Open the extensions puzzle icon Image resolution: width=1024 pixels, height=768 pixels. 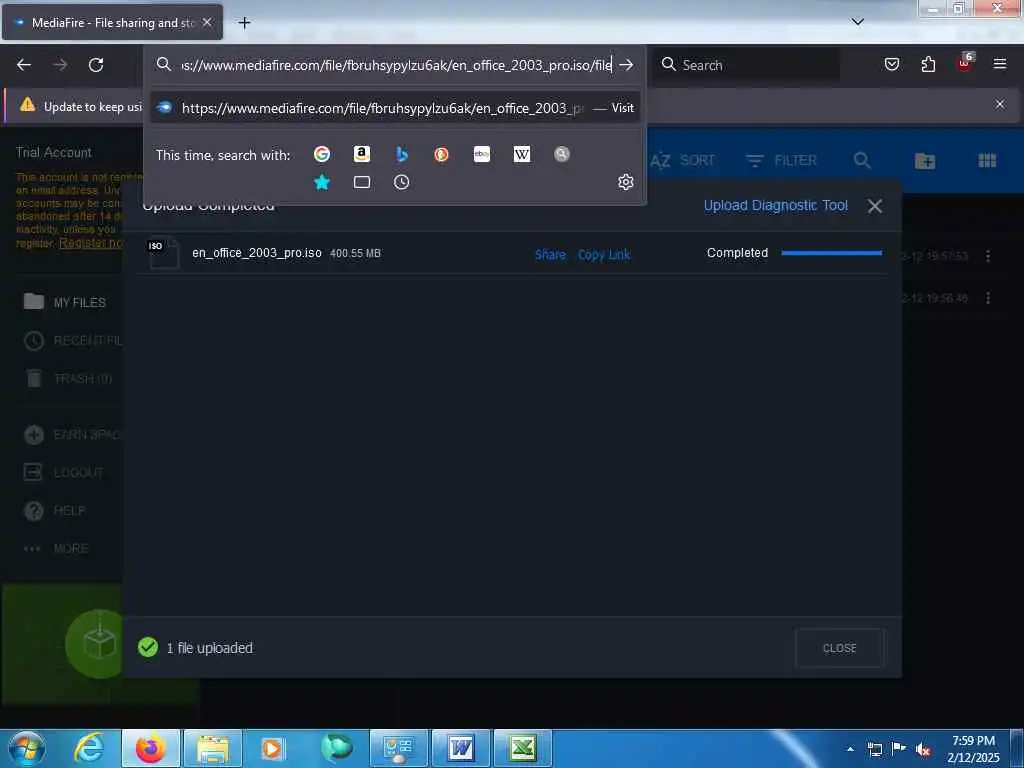pyautogui.click(x=928, y=65)
